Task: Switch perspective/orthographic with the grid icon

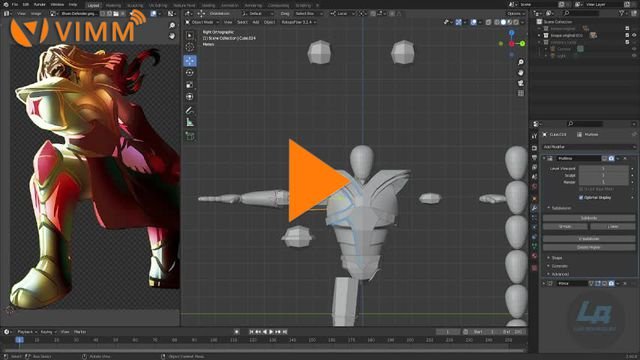Action: click(521, 93)
